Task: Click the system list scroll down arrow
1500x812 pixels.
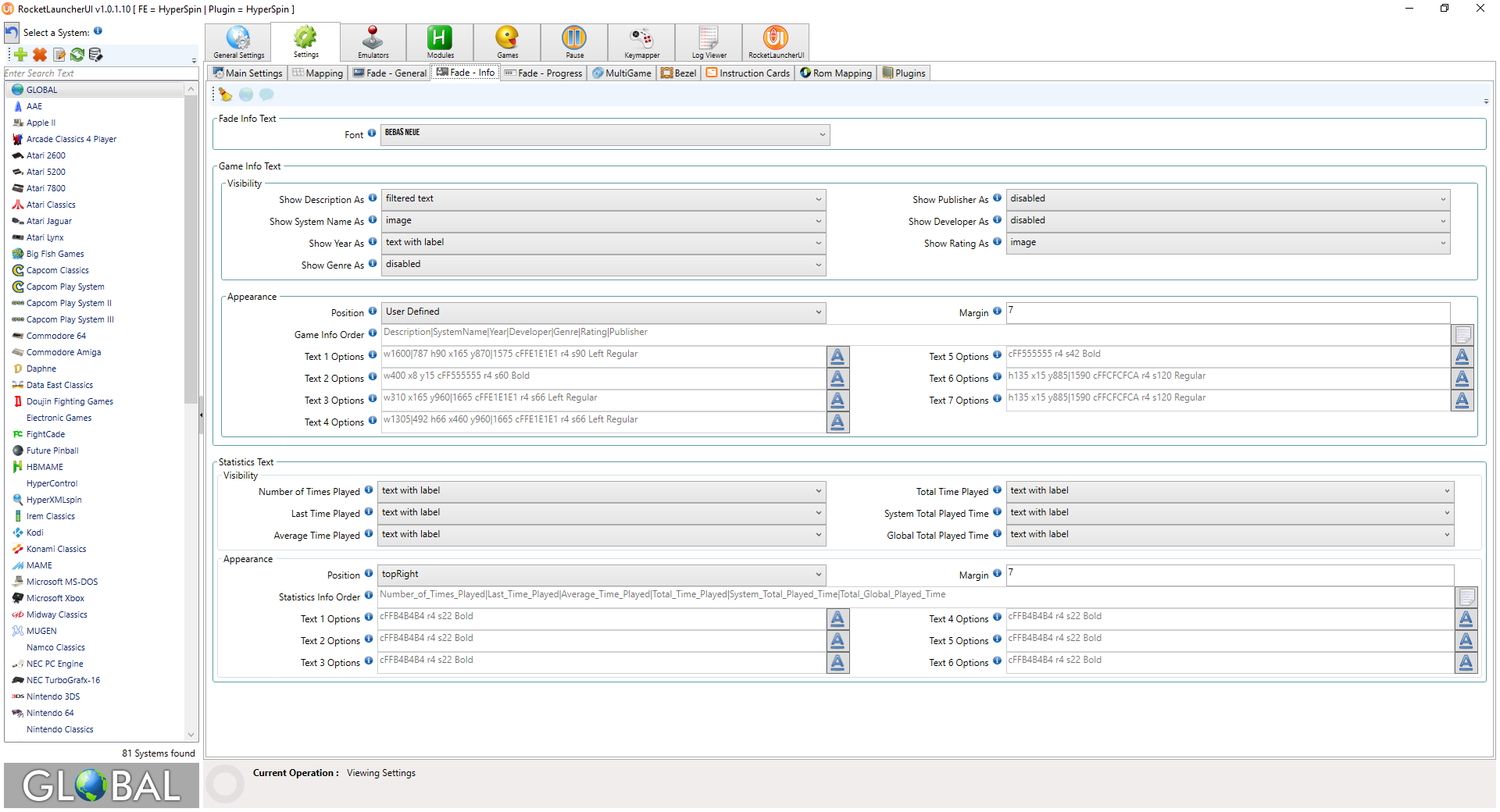Action: (x=191, y=734)
